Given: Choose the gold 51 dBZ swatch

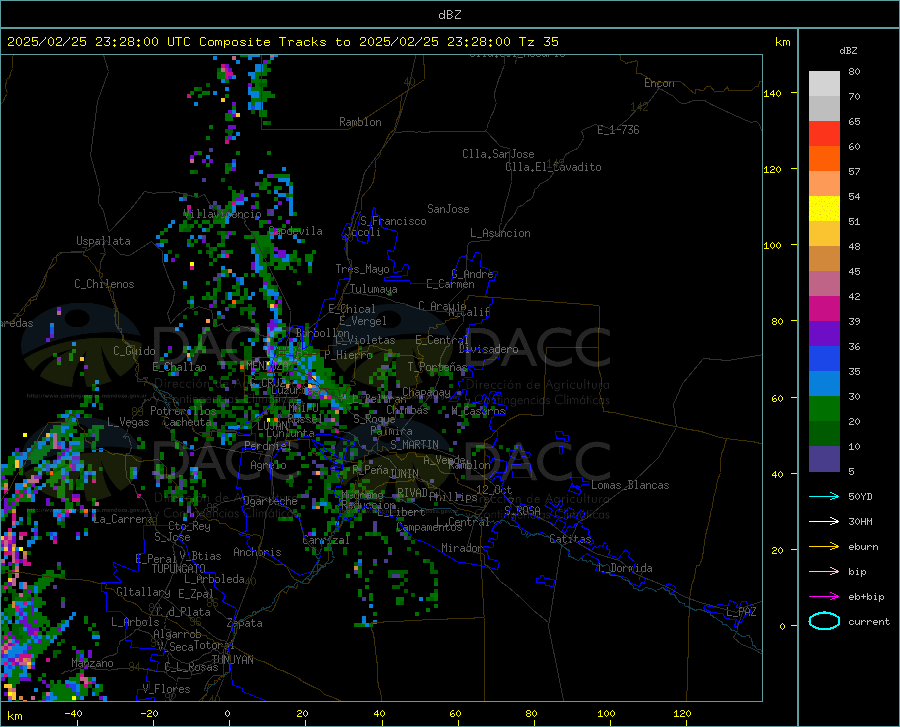Looking at the screenshot, I should click(x=824, y=234).
